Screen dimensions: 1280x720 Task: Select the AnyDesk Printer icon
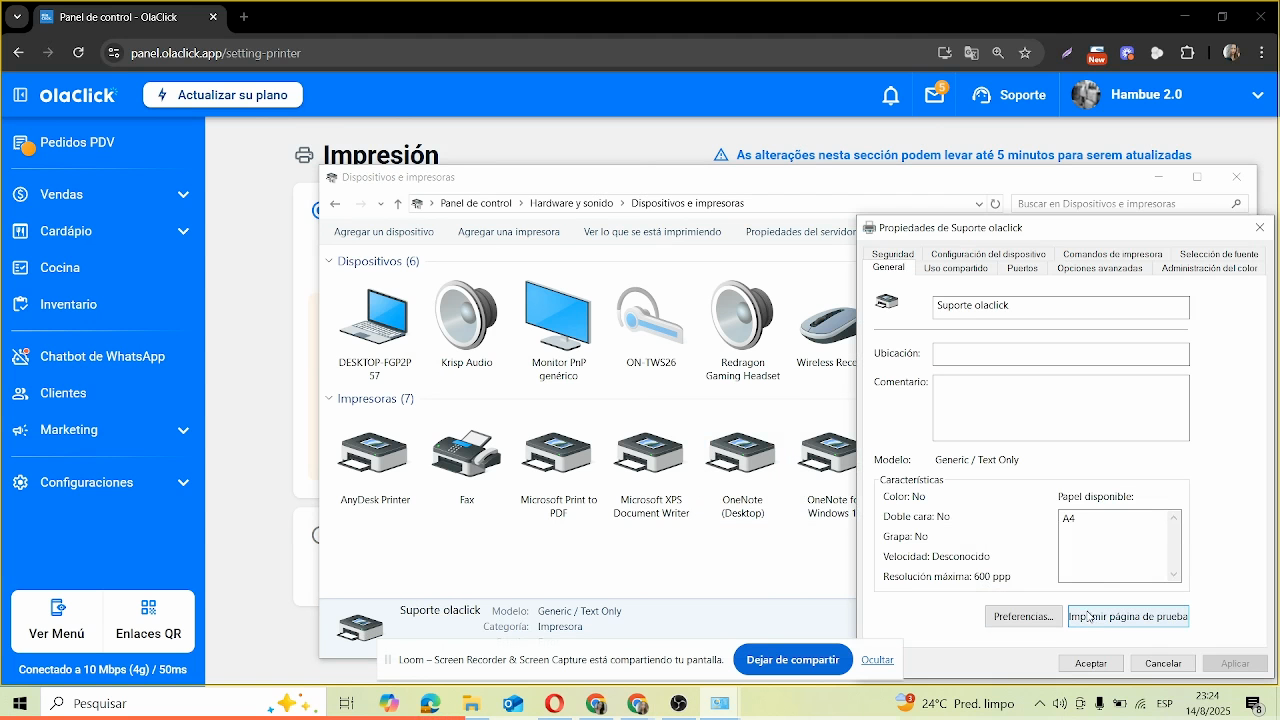point(375,467)
